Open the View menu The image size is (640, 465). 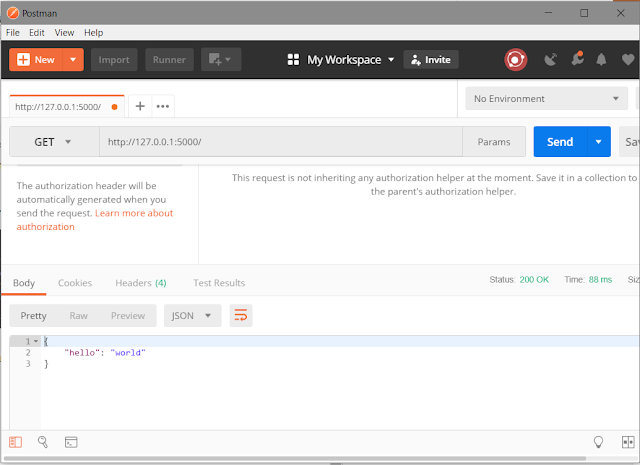coord(64,33)
